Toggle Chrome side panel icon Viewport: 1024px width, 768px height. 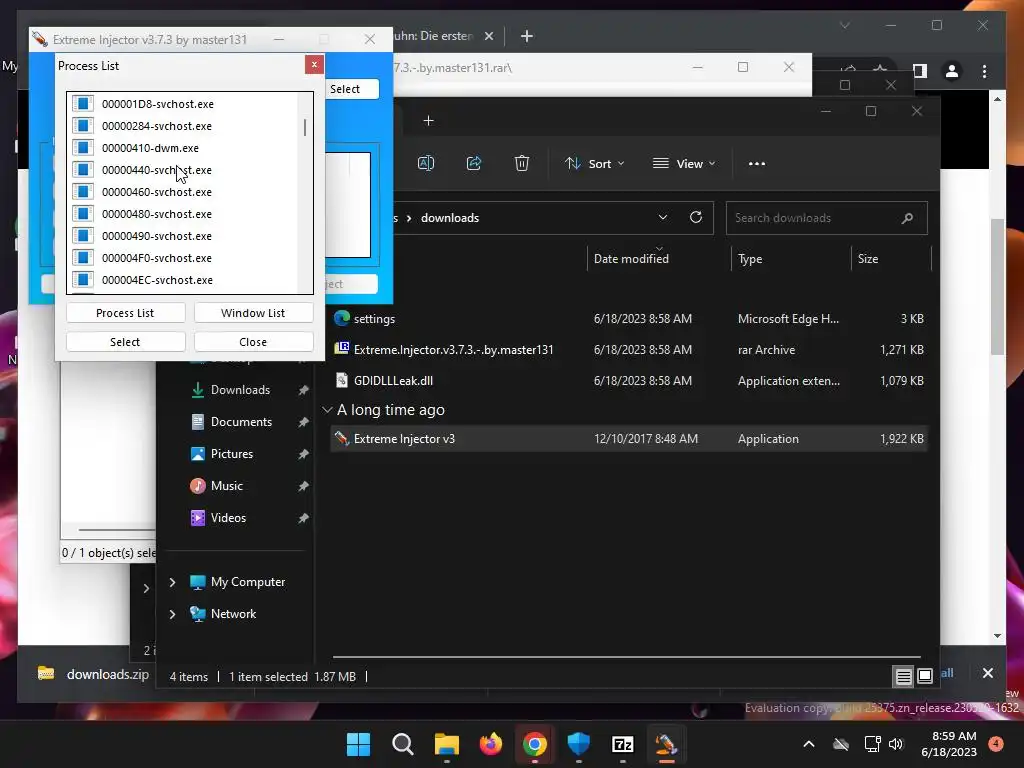click(920, 71)
